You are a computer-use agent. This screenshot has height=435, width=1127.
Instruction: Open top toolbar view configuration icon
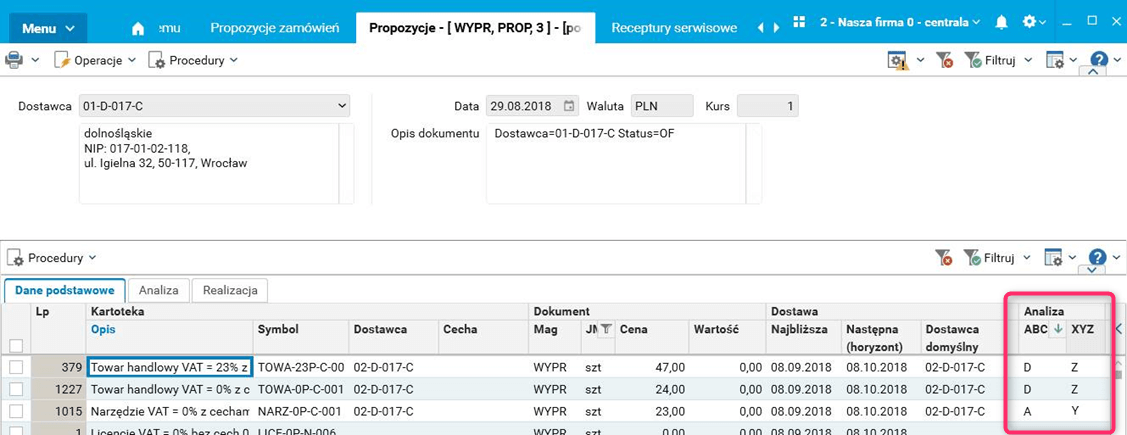pyautogui.click(x=1054, y=60)
